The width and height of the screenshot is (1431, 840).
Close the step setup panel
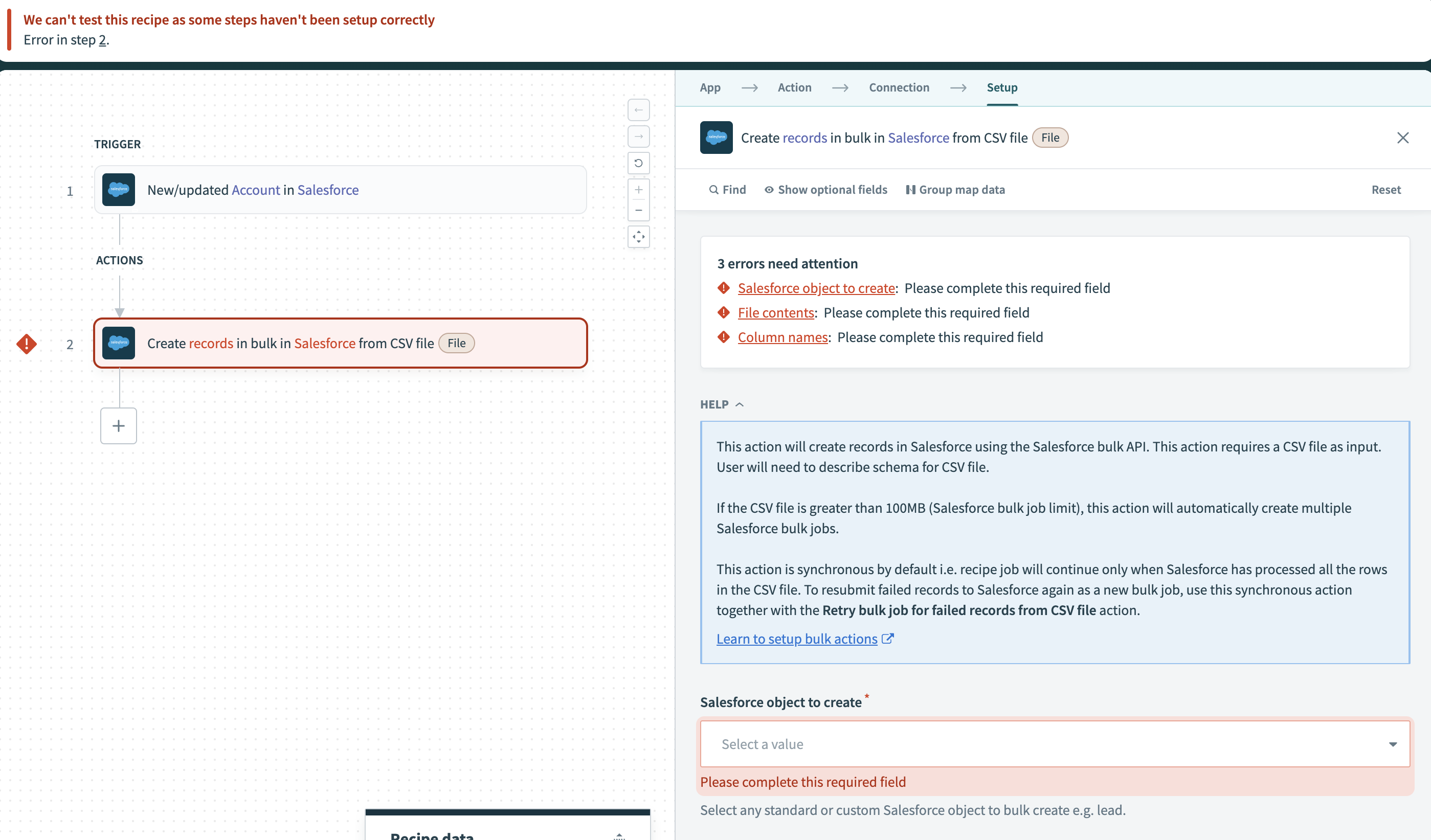(x=1402, y=138)
